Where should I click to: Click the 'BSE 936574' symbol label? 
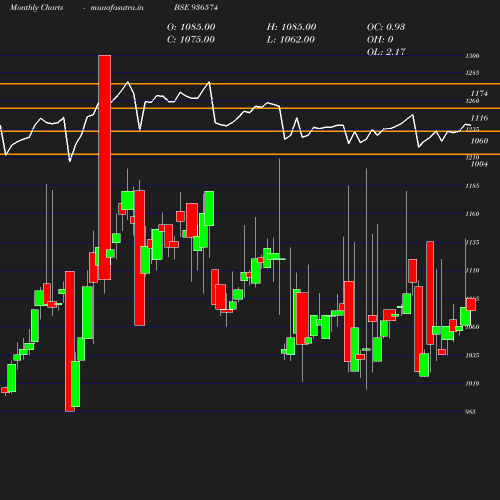(x=196, y=7)
